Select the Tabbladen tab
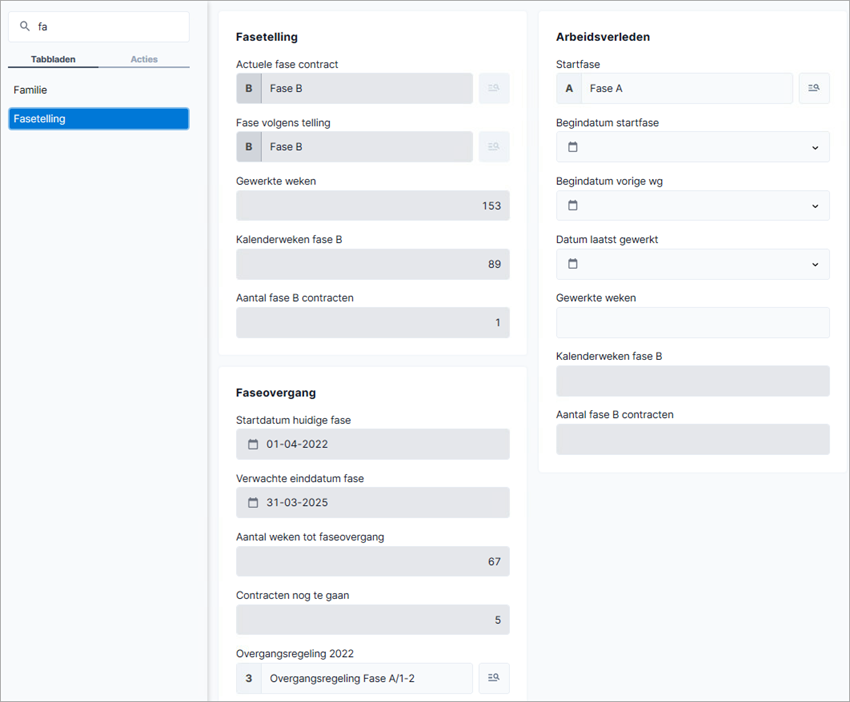The width and height of the screenshot is (850, 702). click(x=53, y=59)
